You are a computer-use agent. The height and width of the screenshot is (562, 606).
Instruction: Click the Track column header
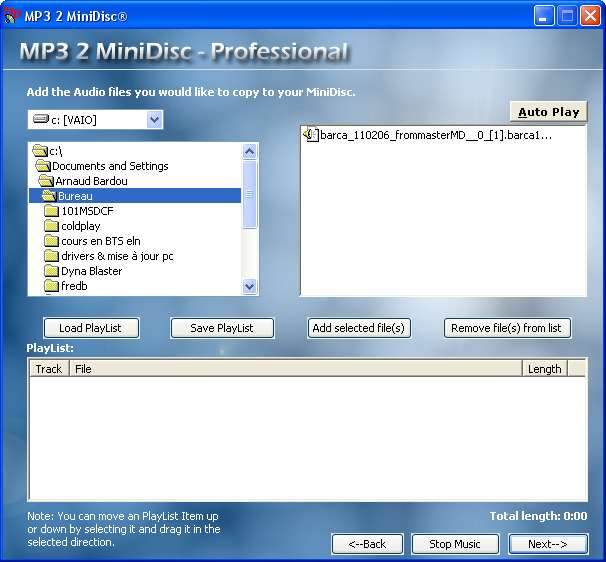[x=49, y=369]
